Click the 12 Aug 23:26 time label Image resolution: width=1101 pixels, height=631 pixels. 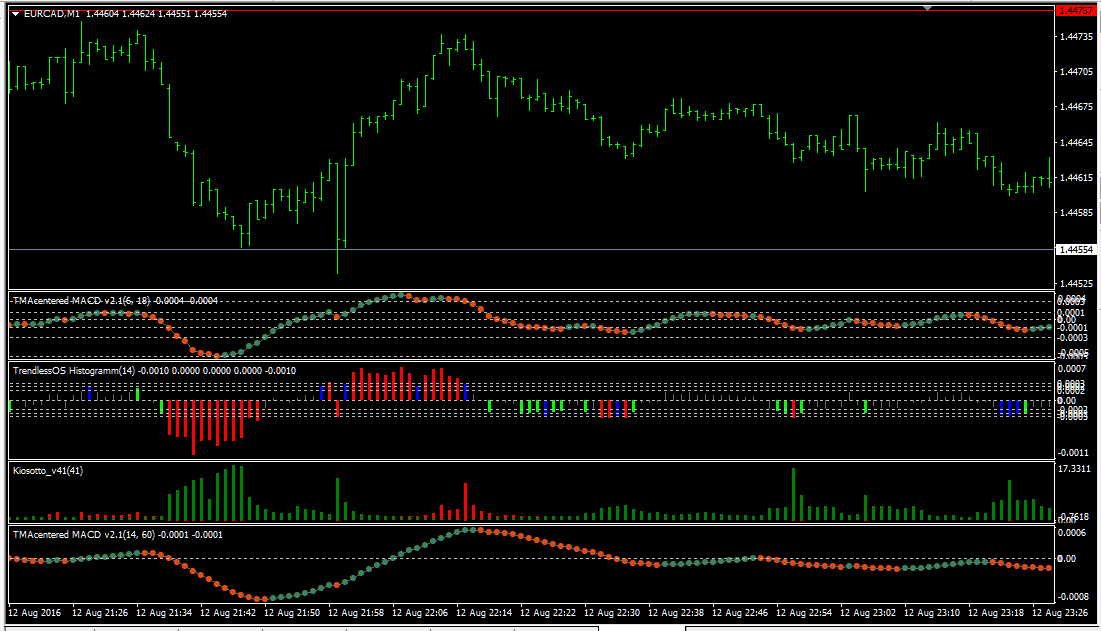pos(1060,613)
